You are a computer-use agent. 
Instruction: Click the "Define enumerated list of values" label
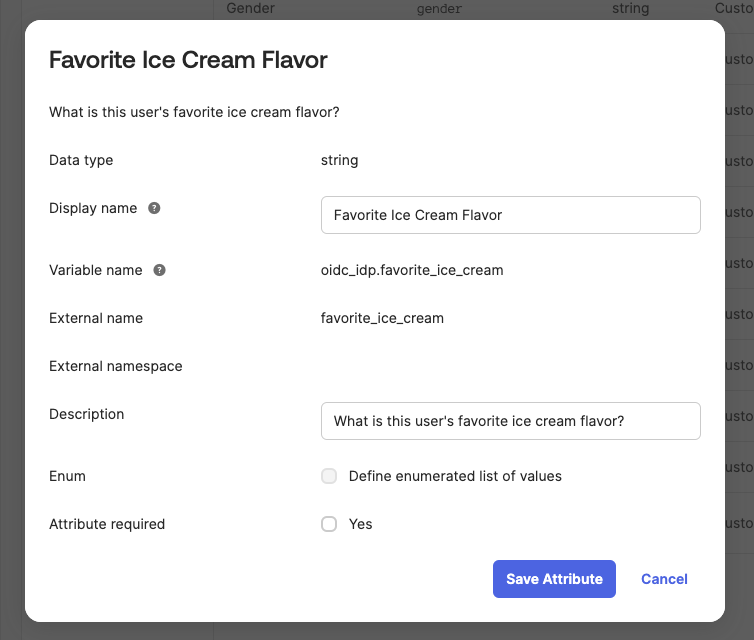455,476
